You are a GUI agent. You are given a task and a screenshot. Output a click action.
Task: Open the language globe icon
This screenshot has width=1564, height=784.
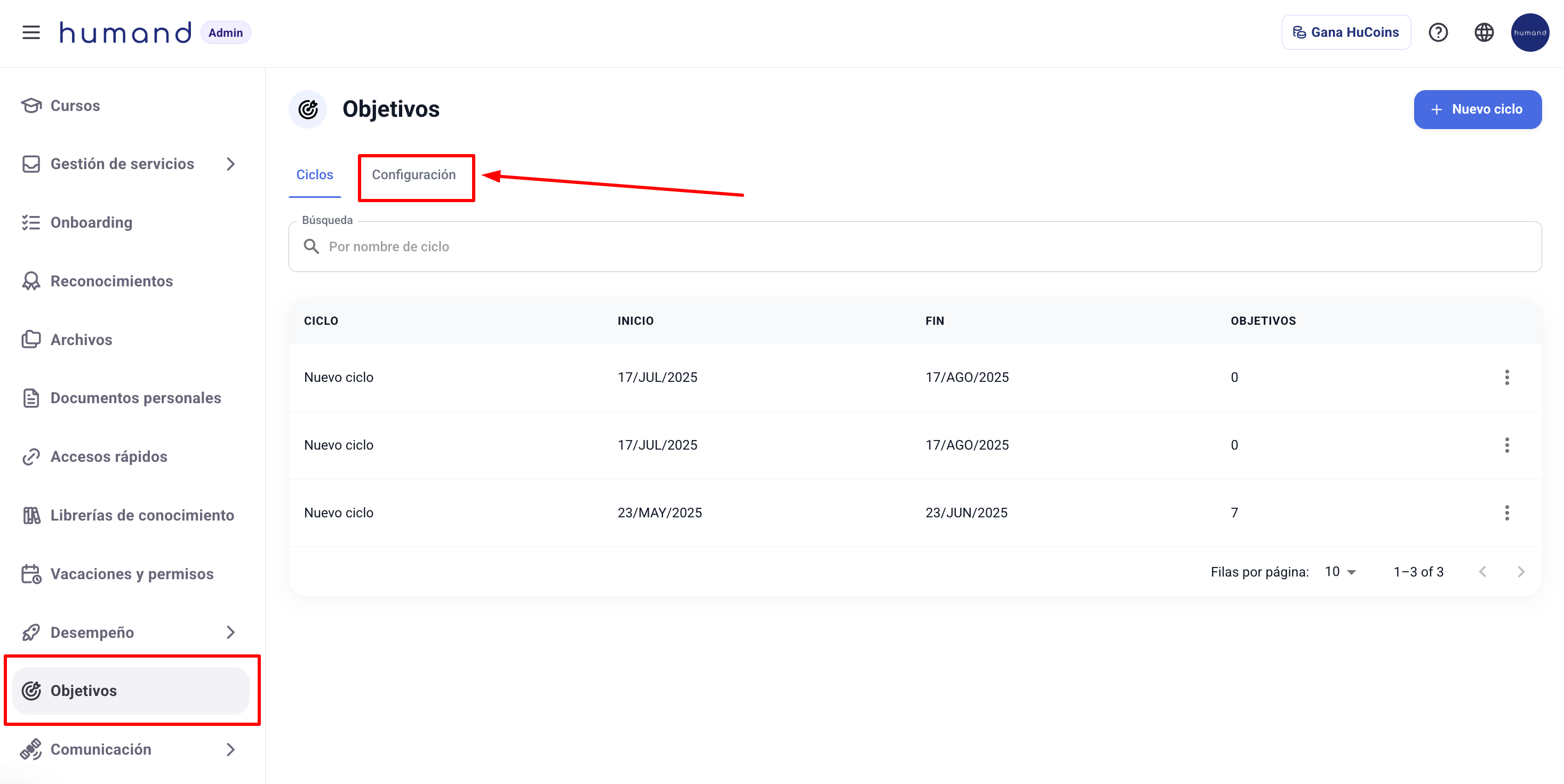click(1484, 32)
